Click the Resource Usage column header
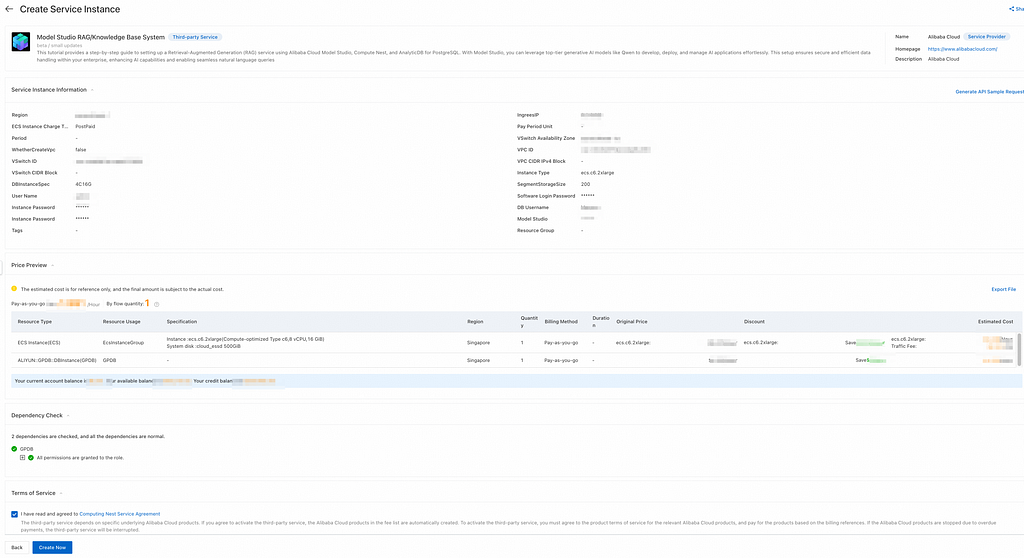Image resolution: width=1024 pixels, height=558 pixels. click(x=121, y=321)
